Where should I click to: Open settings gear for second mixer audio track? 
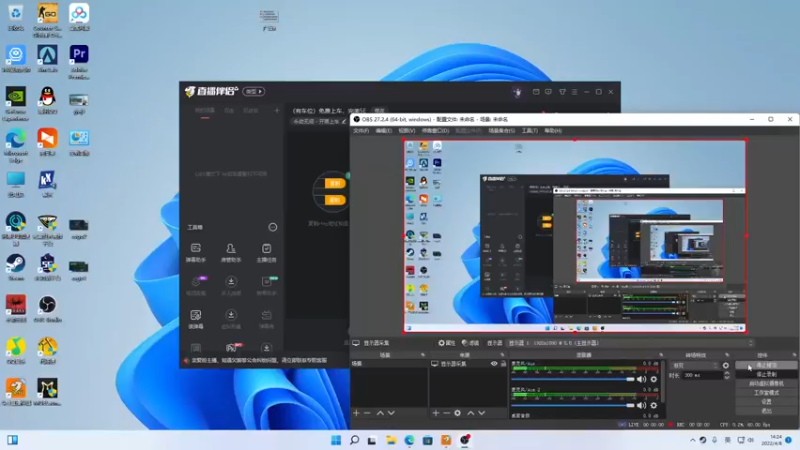pyautogui.click(x=654, y=405)
